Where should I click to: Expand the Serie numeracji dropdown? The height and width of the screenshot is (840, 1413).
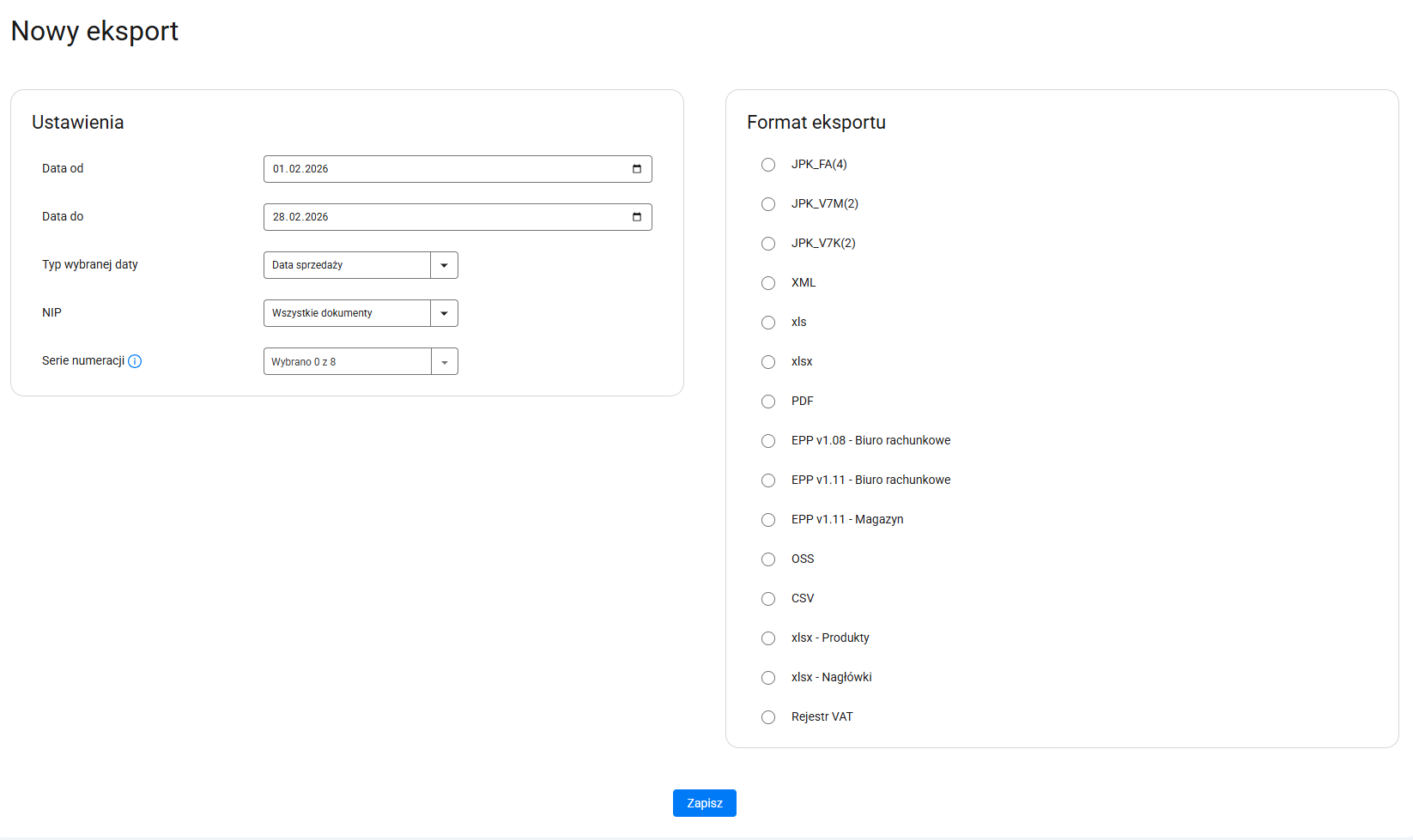444,361
